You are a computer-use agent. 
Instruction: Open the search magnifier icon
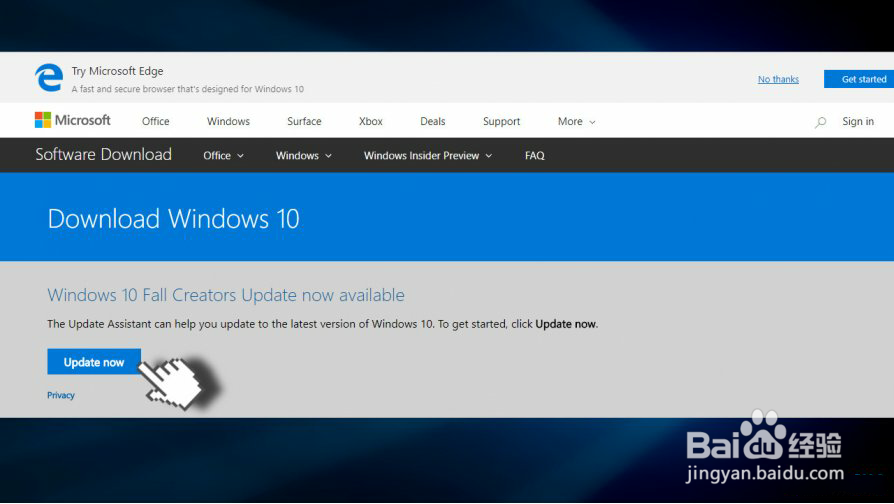tap(820, 122)
